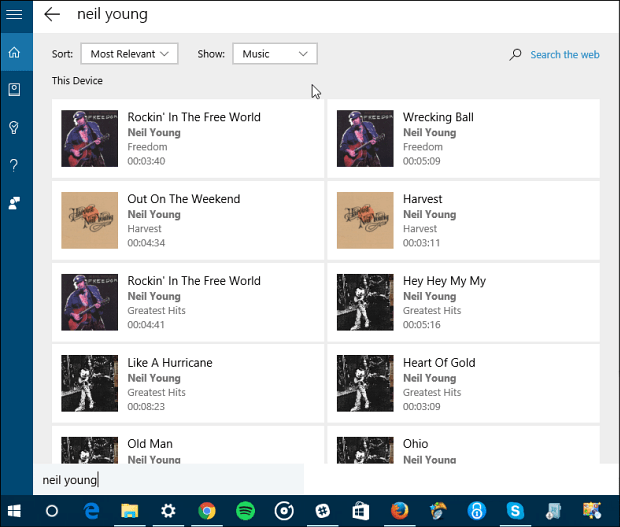Open the Reminders lightbulb icon
This screenshot has width=620, height=527.
click(x=14, y=127)
